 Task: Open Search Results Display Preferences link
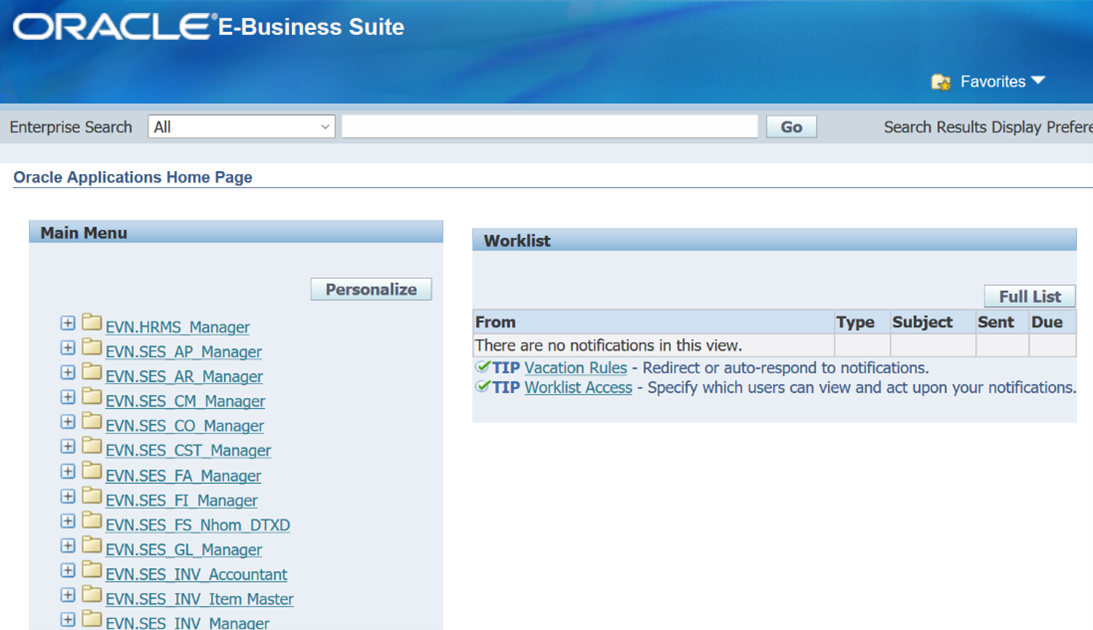[988, 127]
